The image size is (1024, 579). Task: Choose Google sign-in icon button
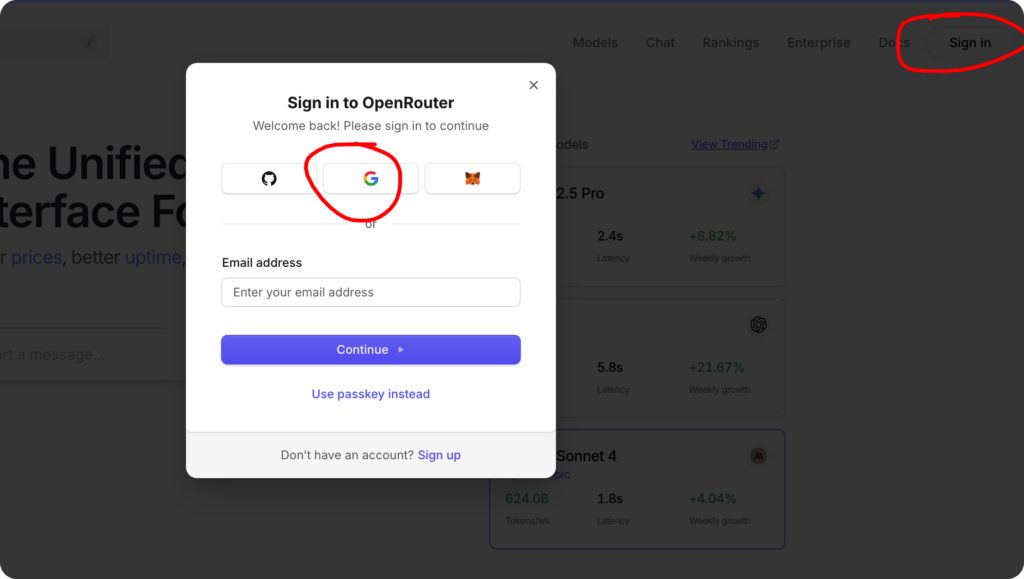point(371,179)
